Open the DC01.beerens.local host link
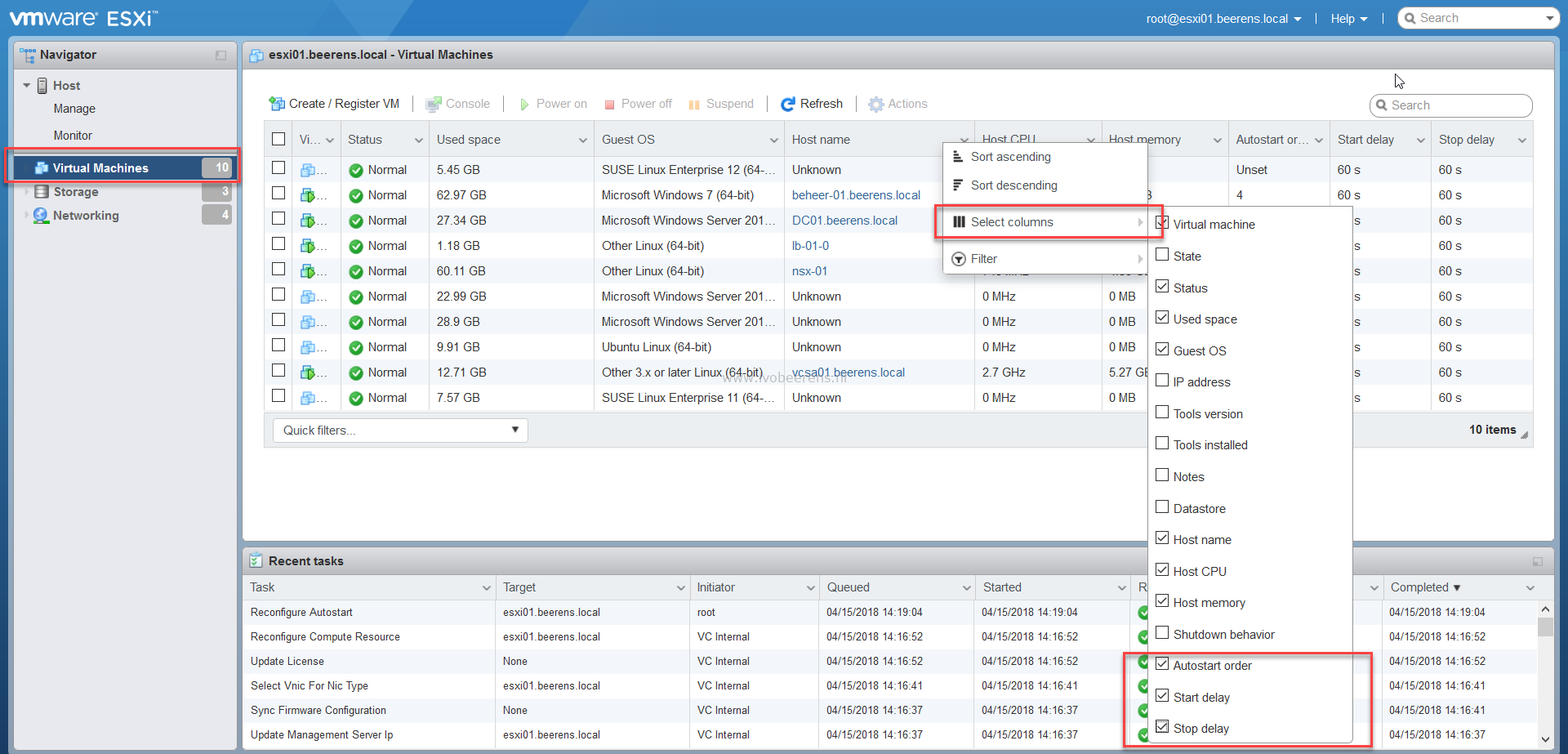Screen dimensions: 1568x754 pos(844,221)
